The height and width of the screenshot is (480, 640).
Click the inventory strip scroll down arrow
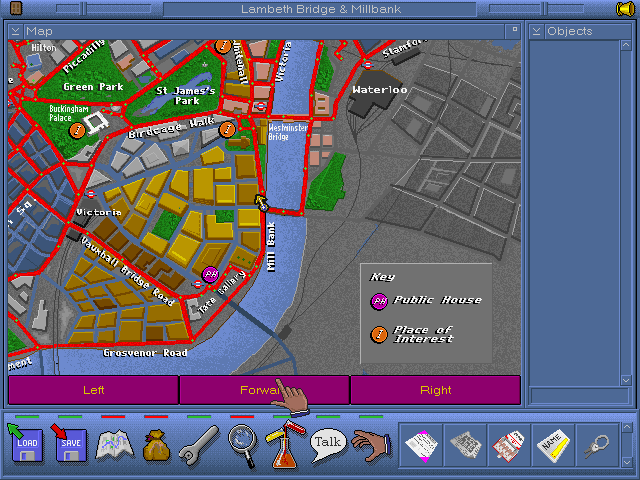click(627, 462)
